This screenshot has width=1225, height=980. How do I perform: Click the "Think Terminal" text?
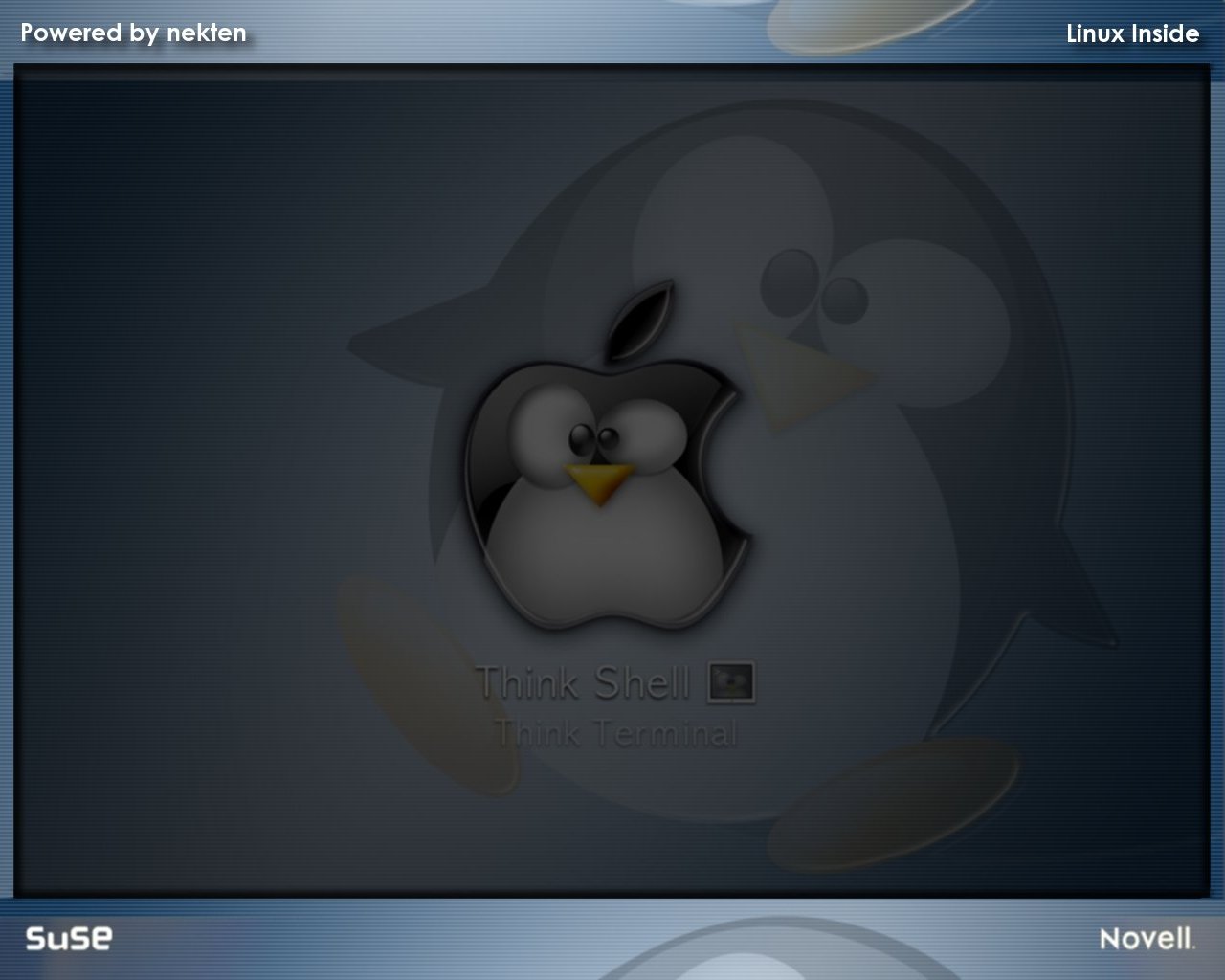[x=615, y=733]
